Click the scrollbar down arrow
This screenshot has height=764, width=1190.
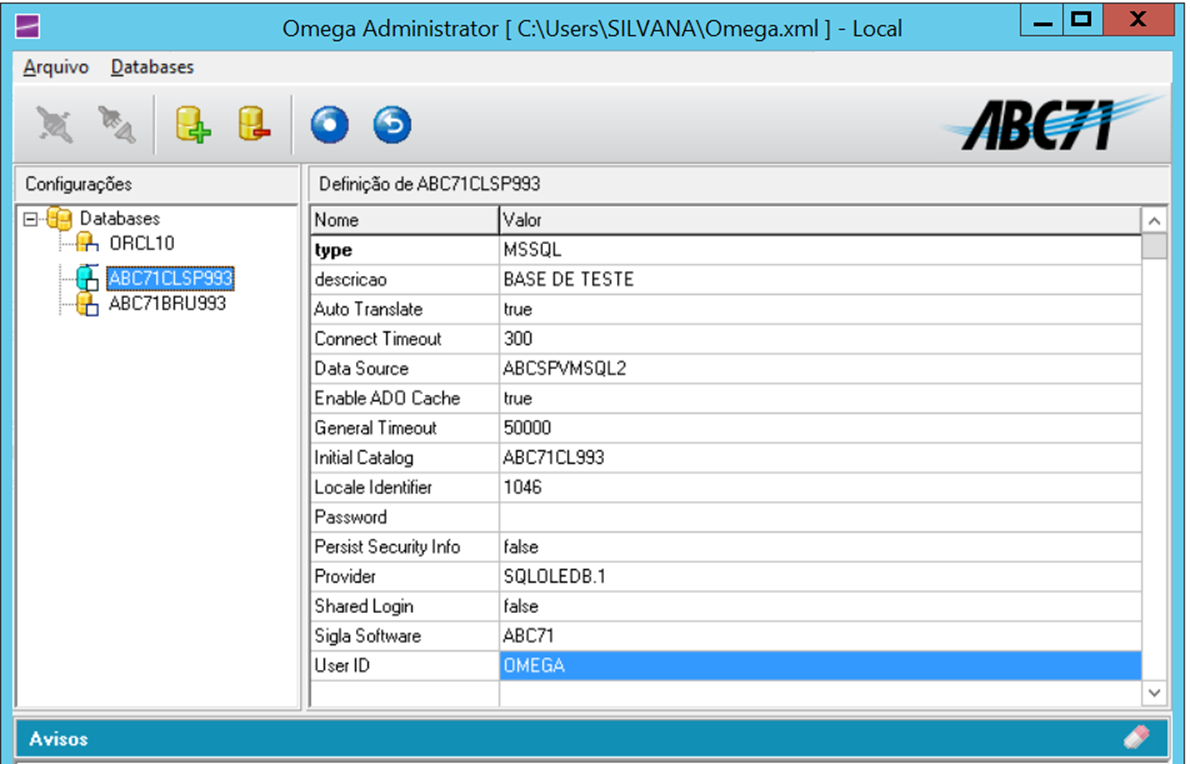tap(1154, 693)
